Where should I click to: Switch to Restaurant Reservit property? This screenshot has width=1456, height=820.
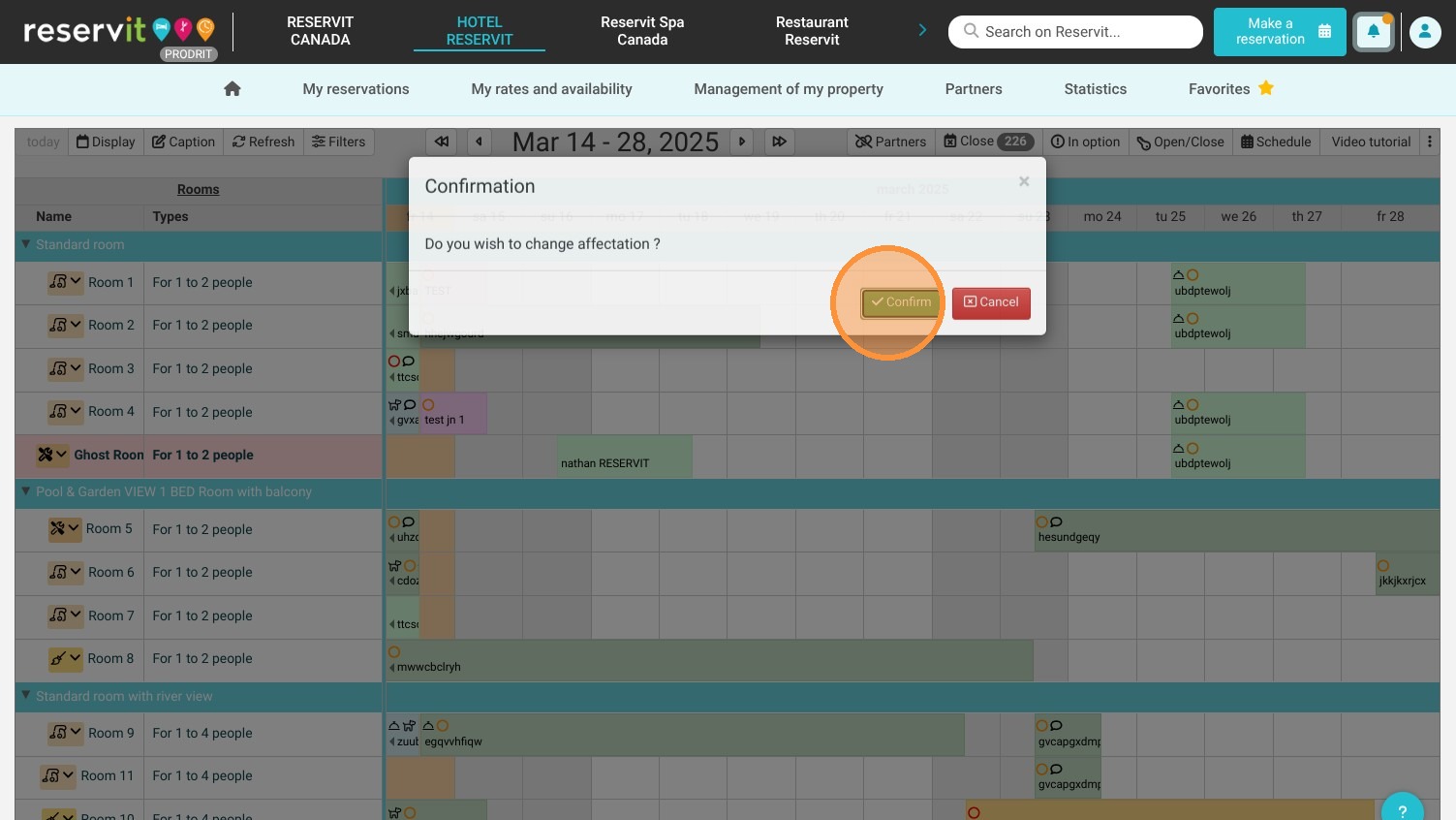tap(812, 31)
